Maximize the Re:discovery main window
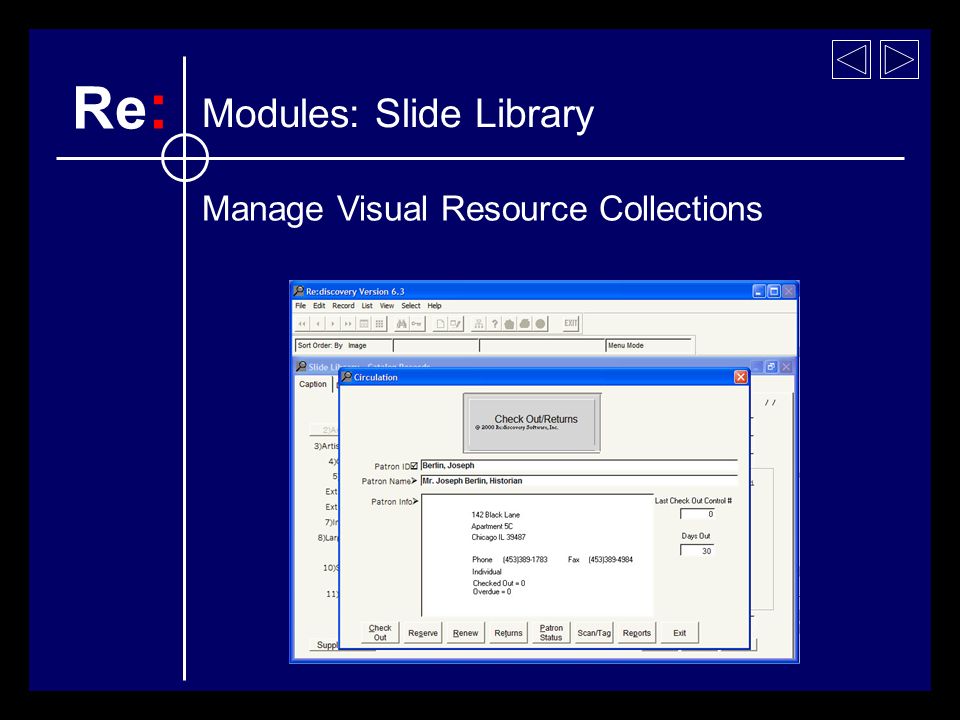The width and height of the screenshot is (960, 720). point(774,291)
